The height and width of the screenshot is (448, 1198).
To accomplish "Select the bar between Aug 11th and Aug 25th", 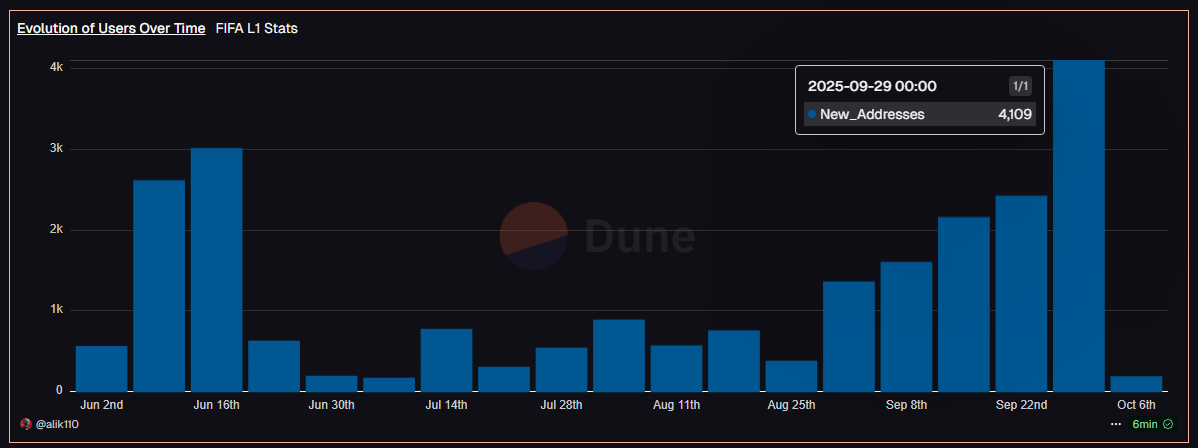I will (x=733, y=361).
